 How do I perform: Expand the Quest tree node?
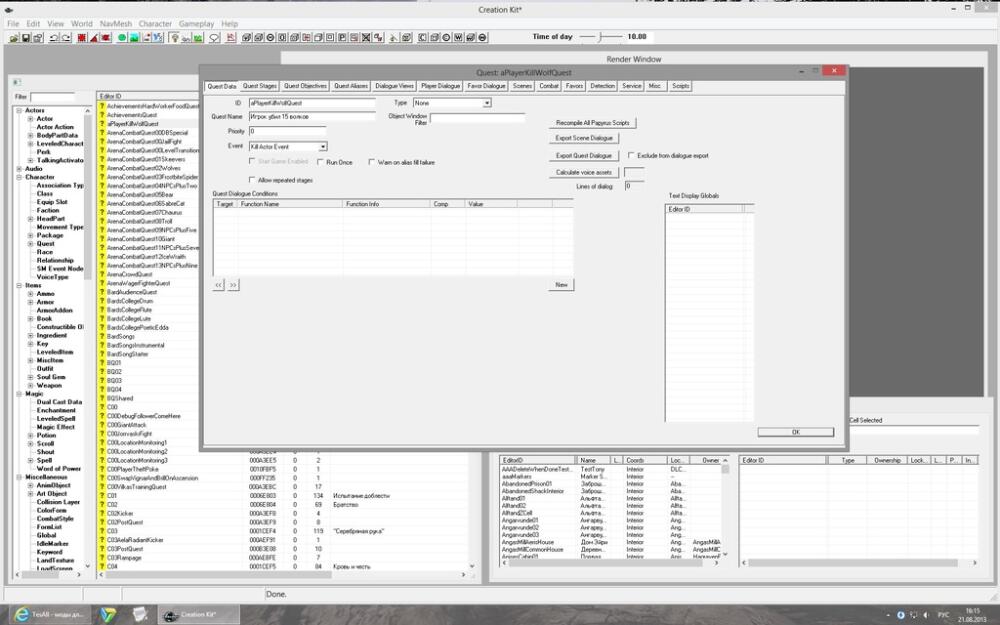(x=30, y=244)
